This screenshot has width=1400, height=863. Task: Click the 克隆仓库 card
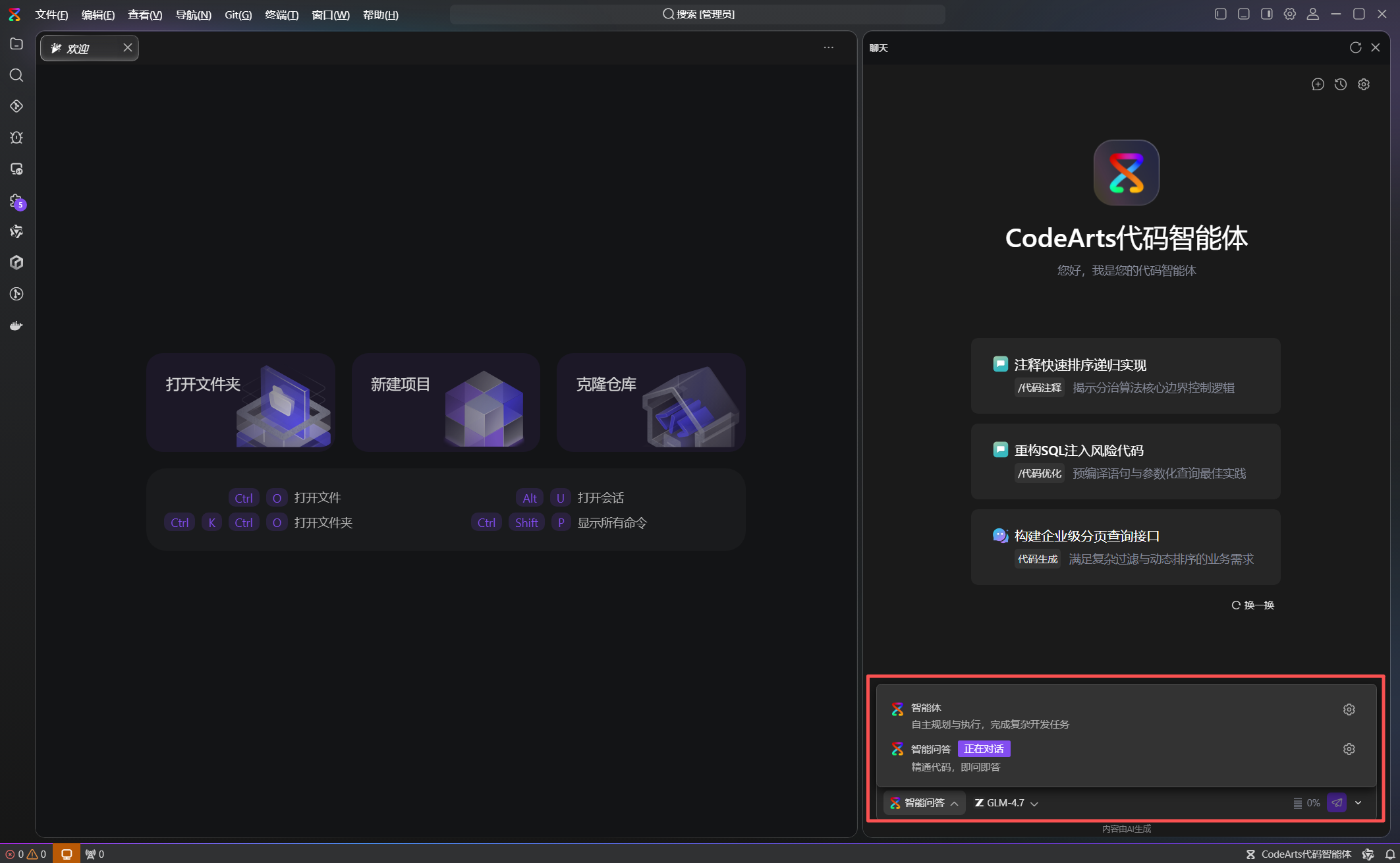[x=651, y=402]
